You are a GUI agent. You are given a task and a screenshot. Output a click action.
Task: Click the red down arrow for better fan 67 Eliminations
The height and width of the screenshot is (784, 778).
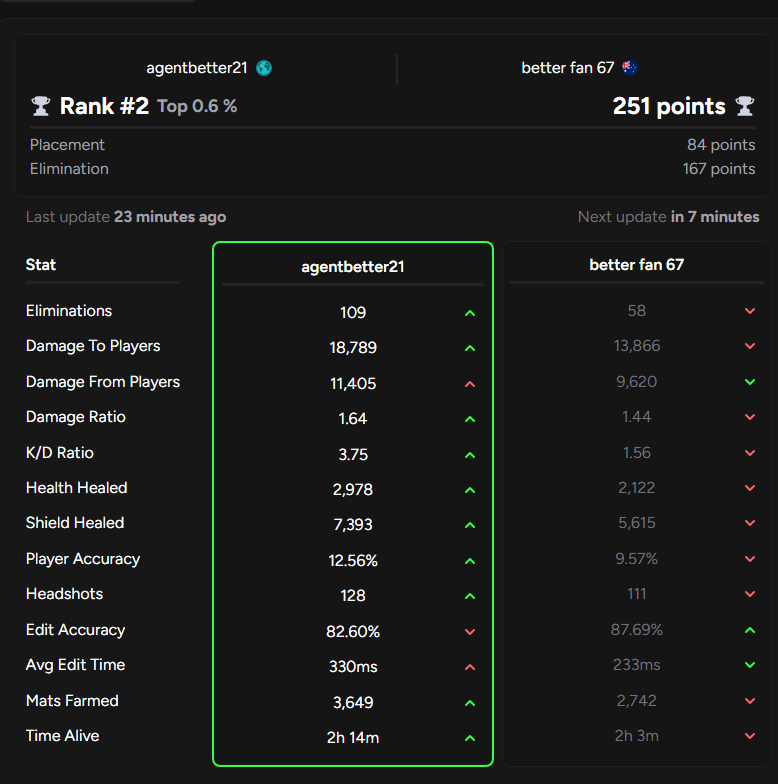(x=750, y=311)
